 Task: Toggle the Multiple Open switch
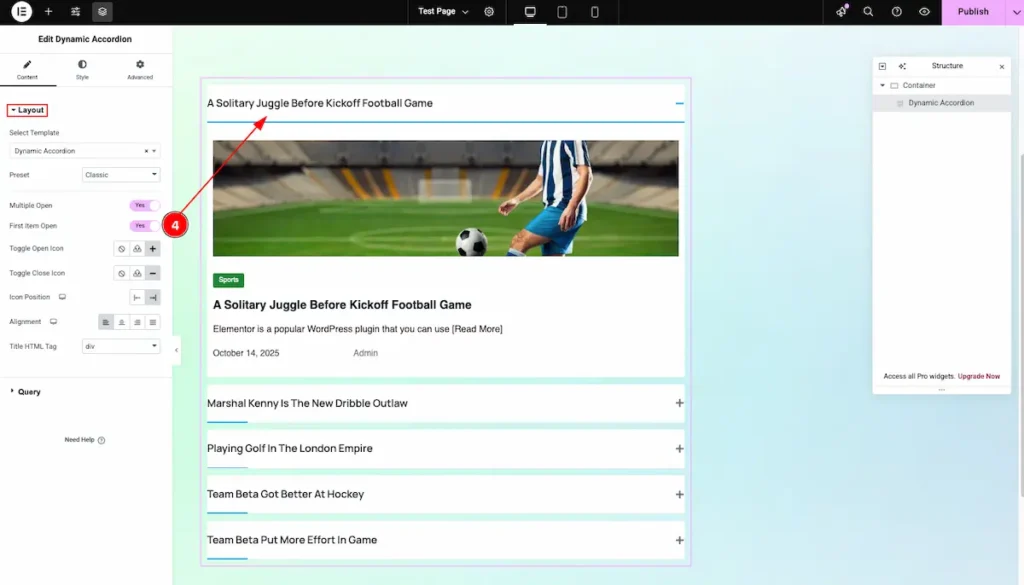coord(144,205)
